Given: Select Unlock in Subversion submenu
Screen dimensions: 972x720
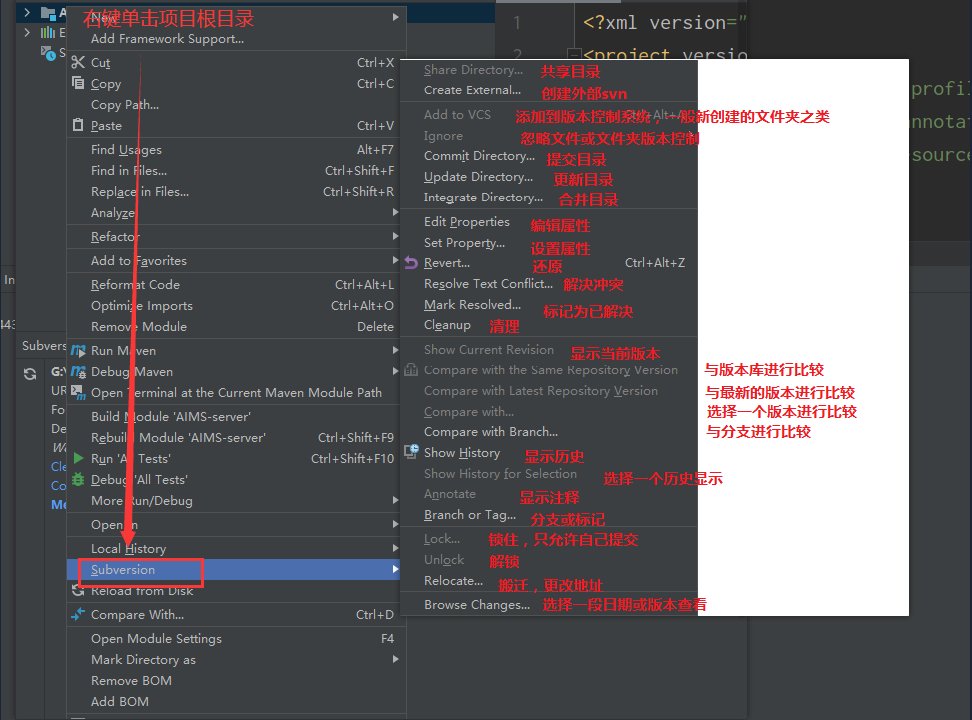Looking at the screenshot, I should [x=444, y=560].
